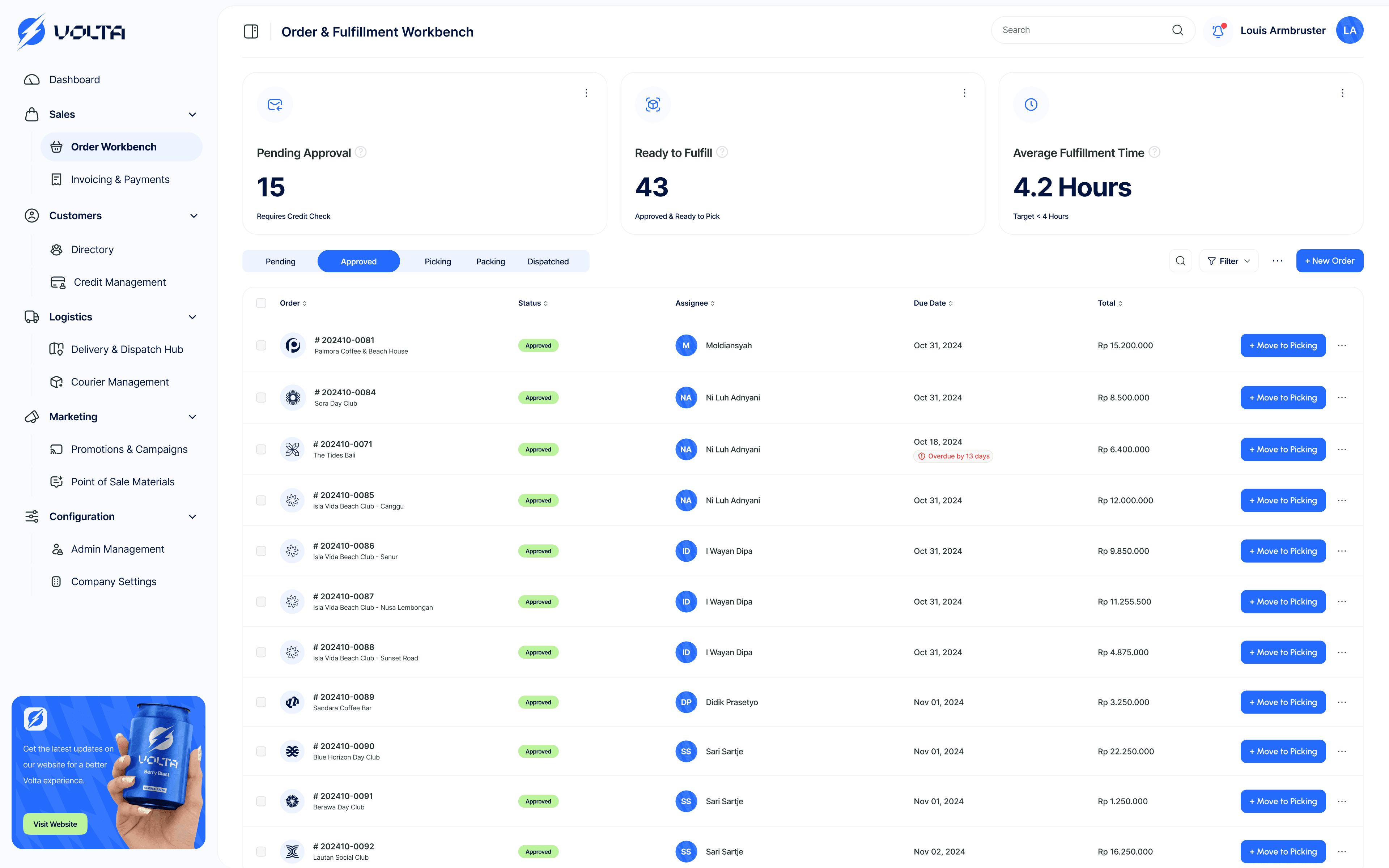Switch to the Packing tab
The height and width of the screenshot is (868, 1389).
tap(490, 261)
